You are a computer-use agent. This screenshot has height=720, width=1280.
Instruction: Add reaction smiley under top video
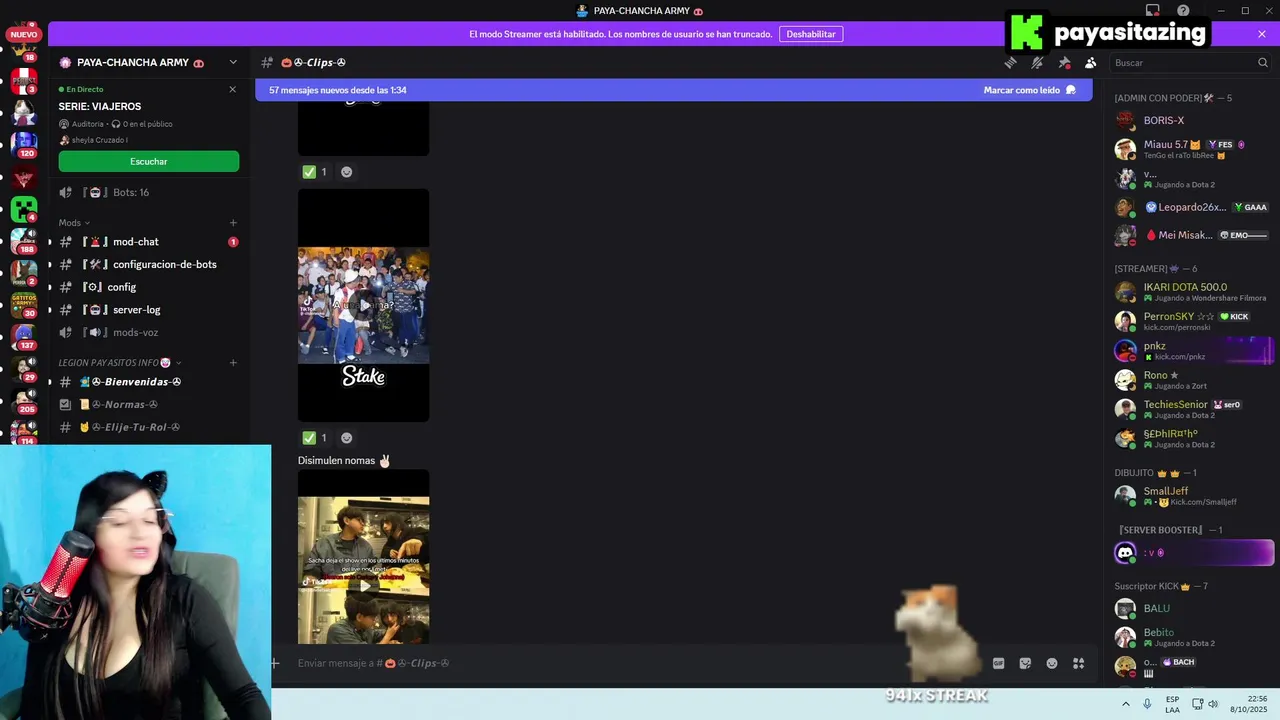point(346,172)
